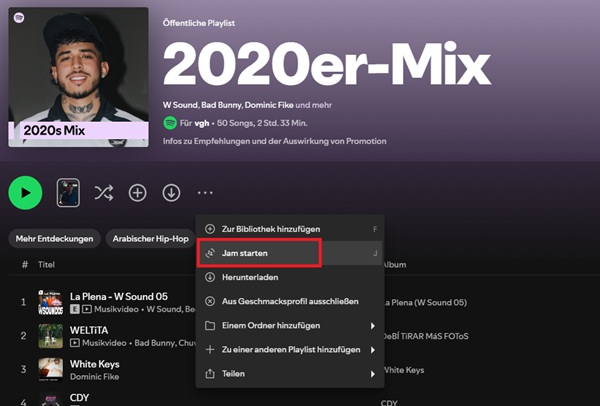The image size is (600, 406).
Task: Click Musikvideo icon under WELTiTA
Action: click(75, 343)
